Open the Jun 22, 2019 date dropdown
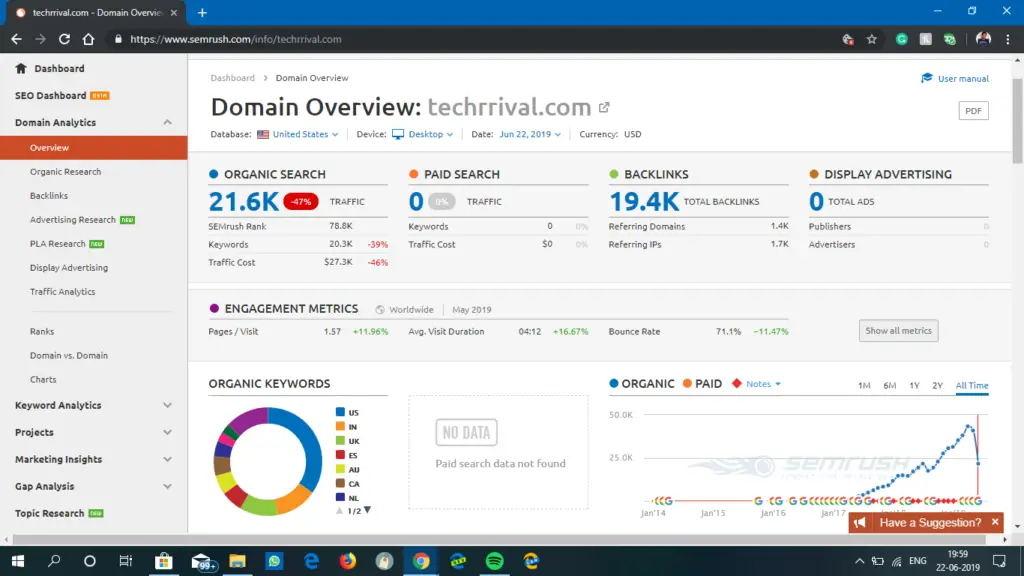 [530, 135]
